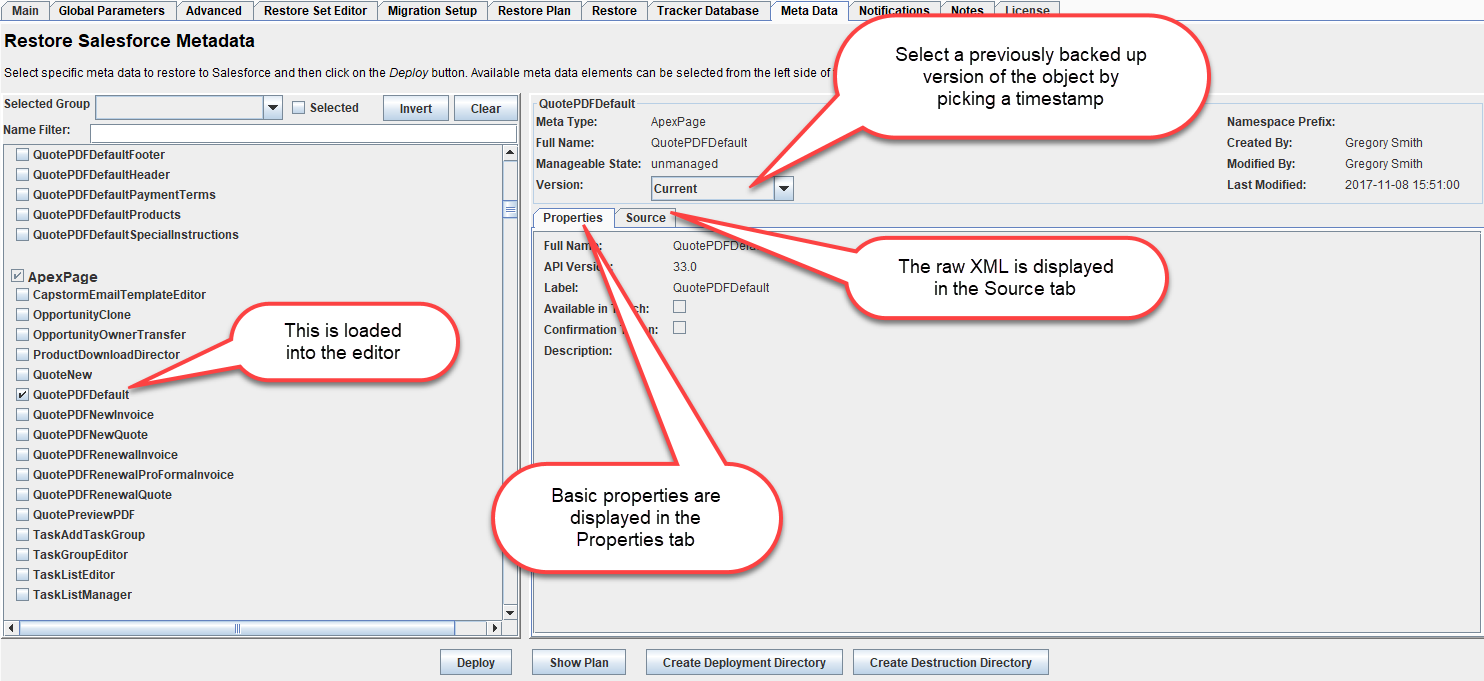The height and width of the screenshot is (681, 1484).
Task: Check TaskListEditor checkbox
Action: tap(23, 575)
